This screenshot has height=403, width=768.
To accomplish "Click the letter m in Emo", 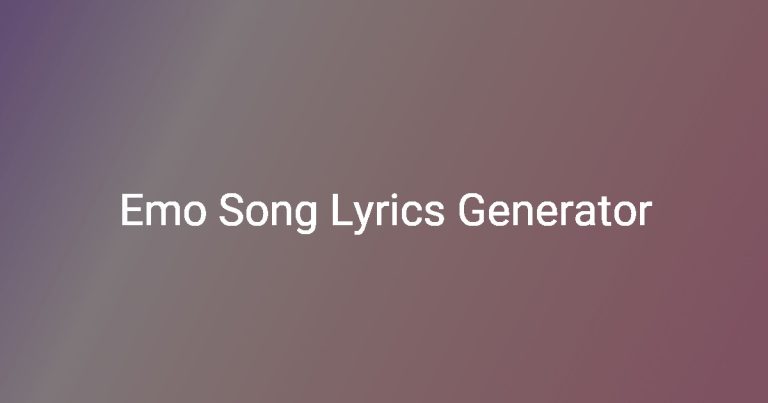I will point(163,213).
